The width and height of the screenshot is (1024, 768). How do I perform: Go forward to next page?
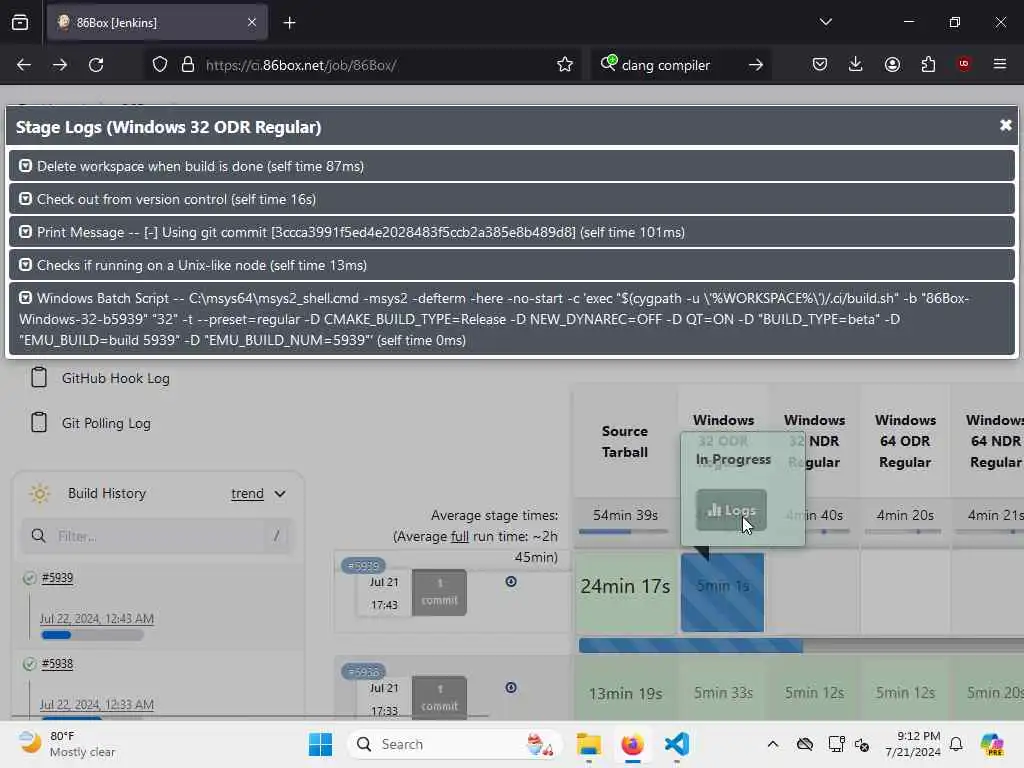tap(60, 65)
